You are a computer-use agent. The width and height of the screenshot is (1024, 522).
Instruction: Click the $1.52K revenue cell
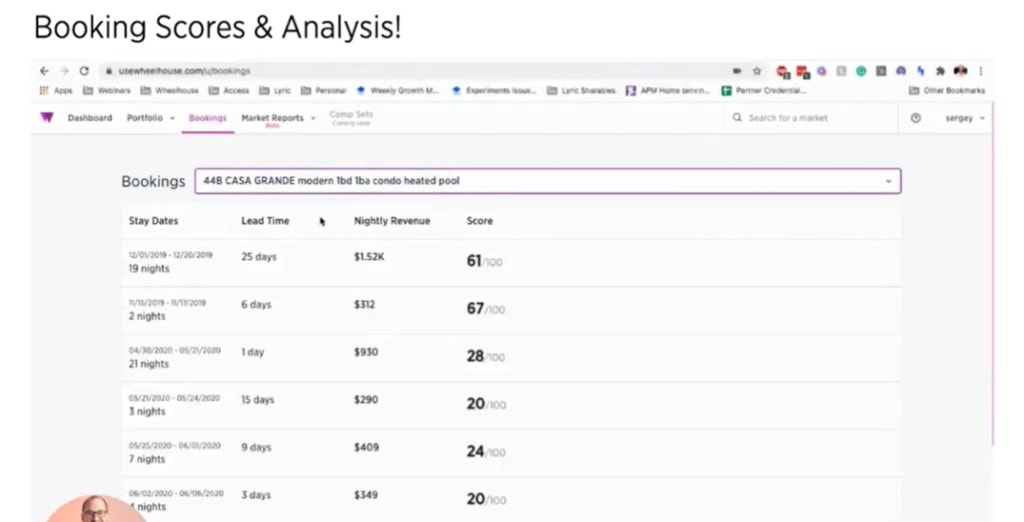[x=369, y=257]
